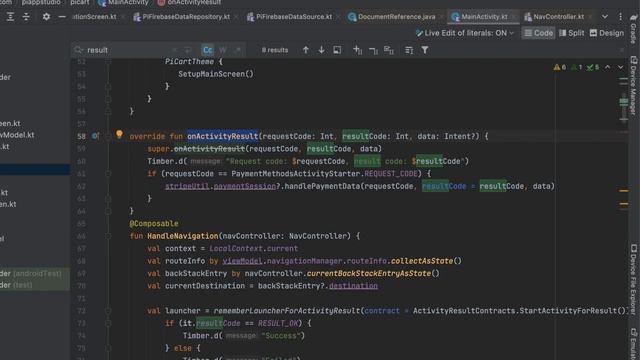
Task: Open the Device File Explorer panel
Action: click(x=633, y=279)
